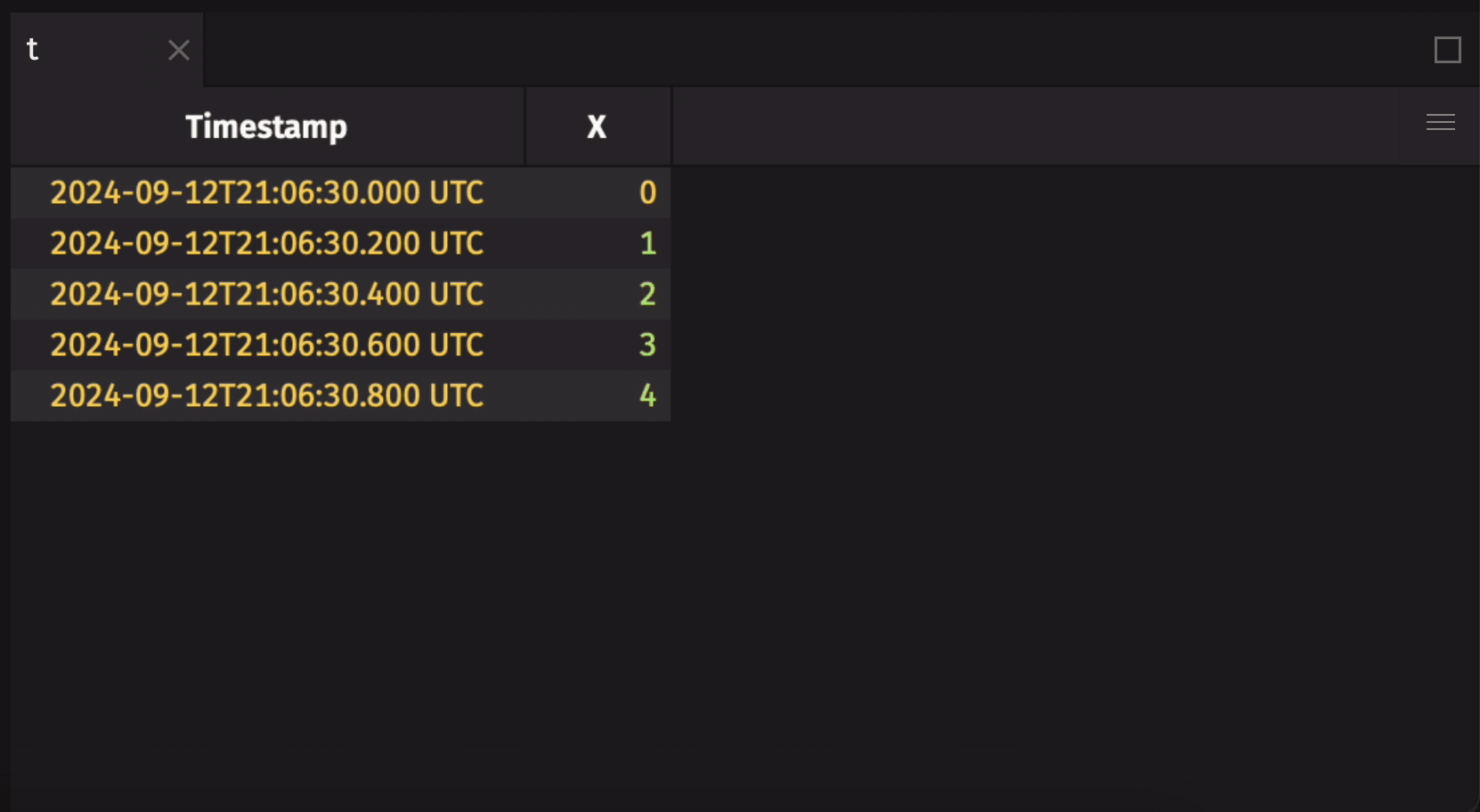Select the row with X value 2
This screenshot has height=812, width=1480.
[338, 294]
